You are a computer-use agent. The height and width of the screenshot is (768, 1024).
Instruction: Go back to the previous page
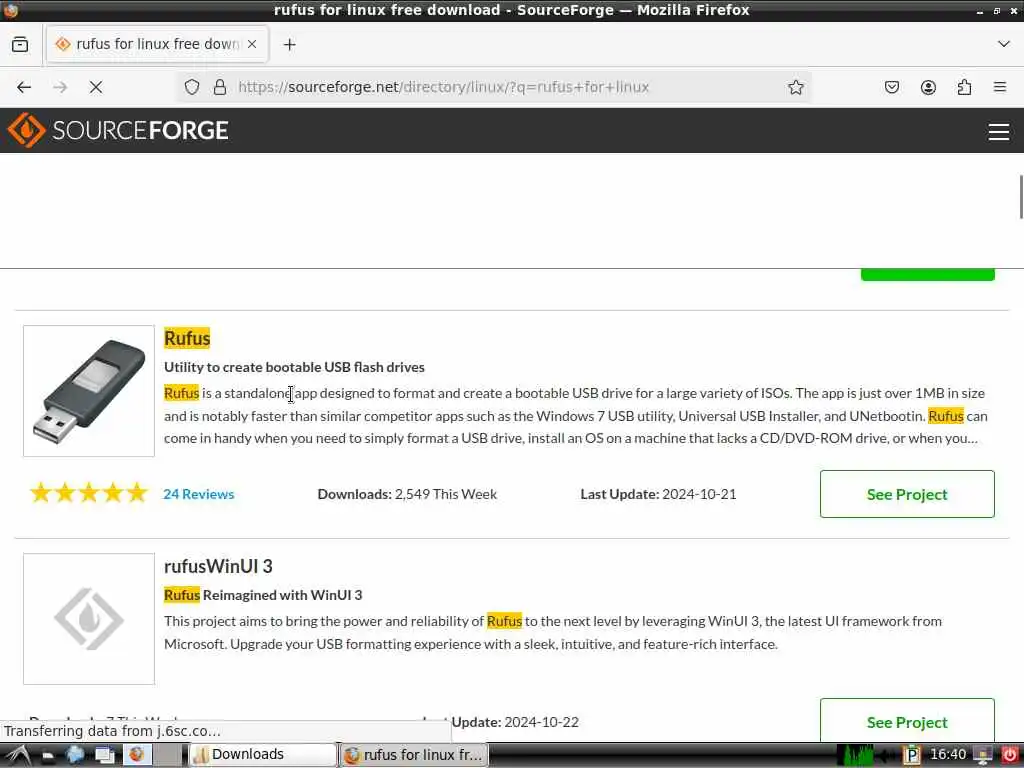[x=24, y=87]
